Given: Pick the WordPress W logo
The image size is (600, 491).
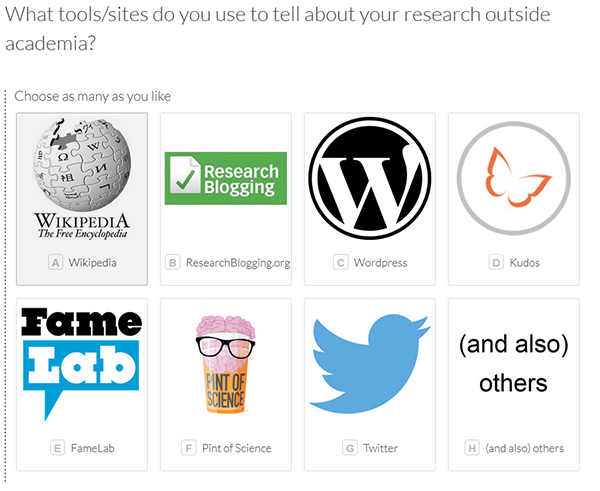Looking at the screenshot, I should [x=370, y=178].
